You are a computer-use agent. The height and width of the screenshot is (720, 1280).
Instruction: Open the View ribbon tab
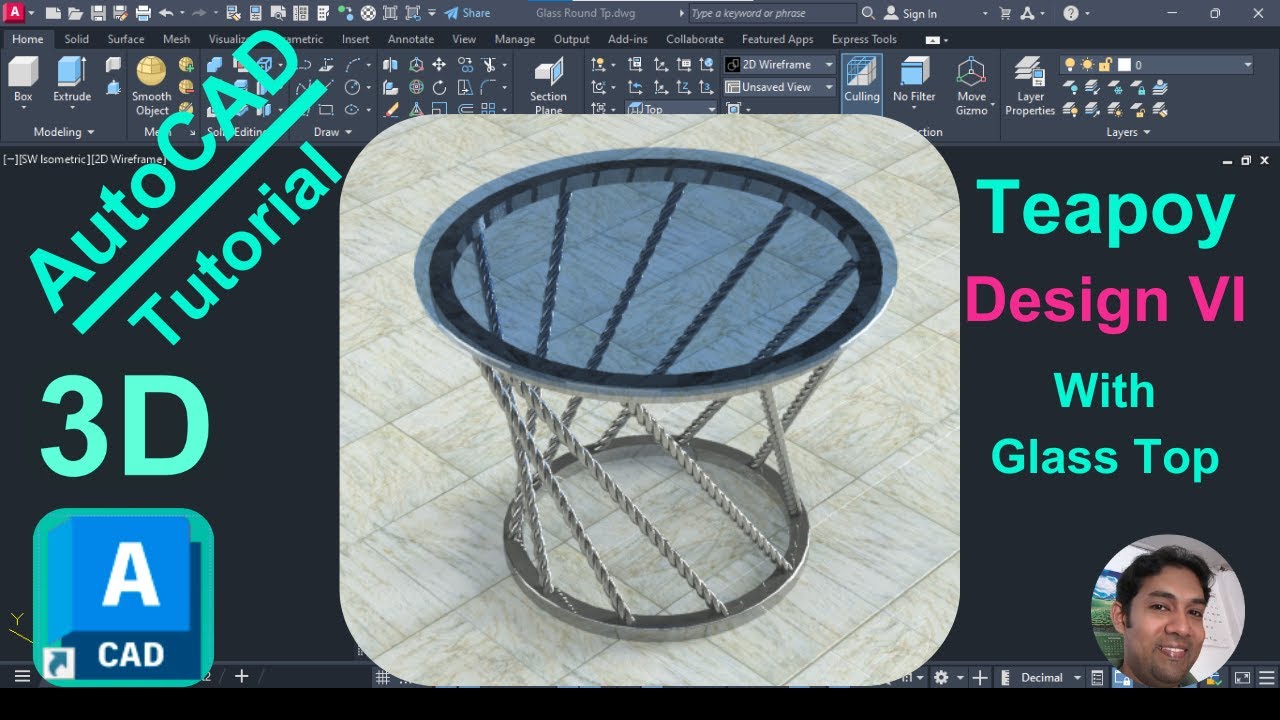464,39
